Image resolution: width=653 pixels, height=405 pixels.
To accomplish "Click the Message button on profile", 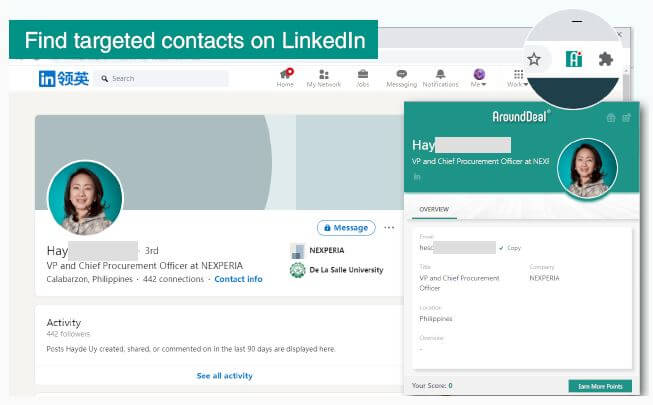I will click(346, 228).
